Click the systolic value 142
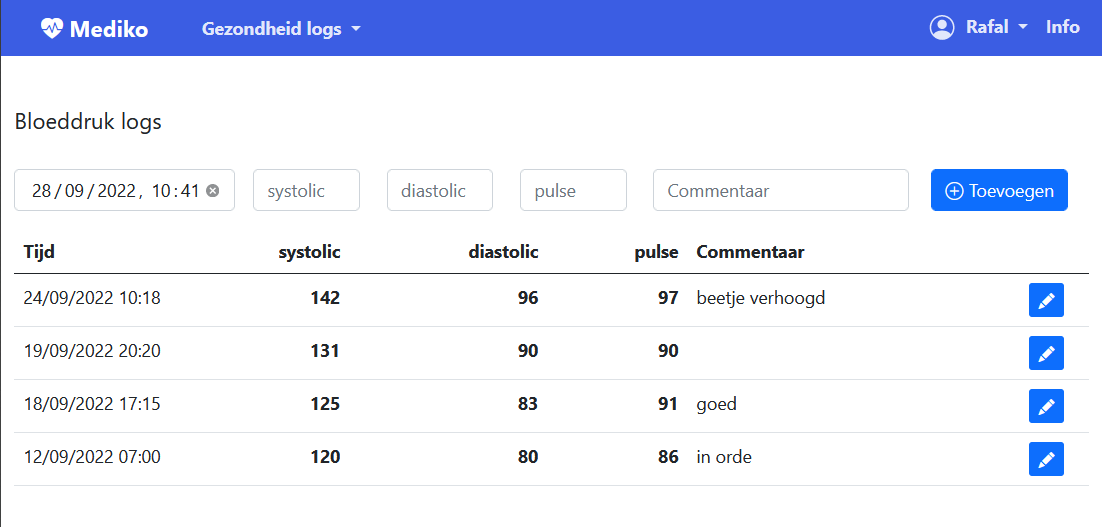The height and width of the screenshot is (527, 1102). (x=325, y=298)
